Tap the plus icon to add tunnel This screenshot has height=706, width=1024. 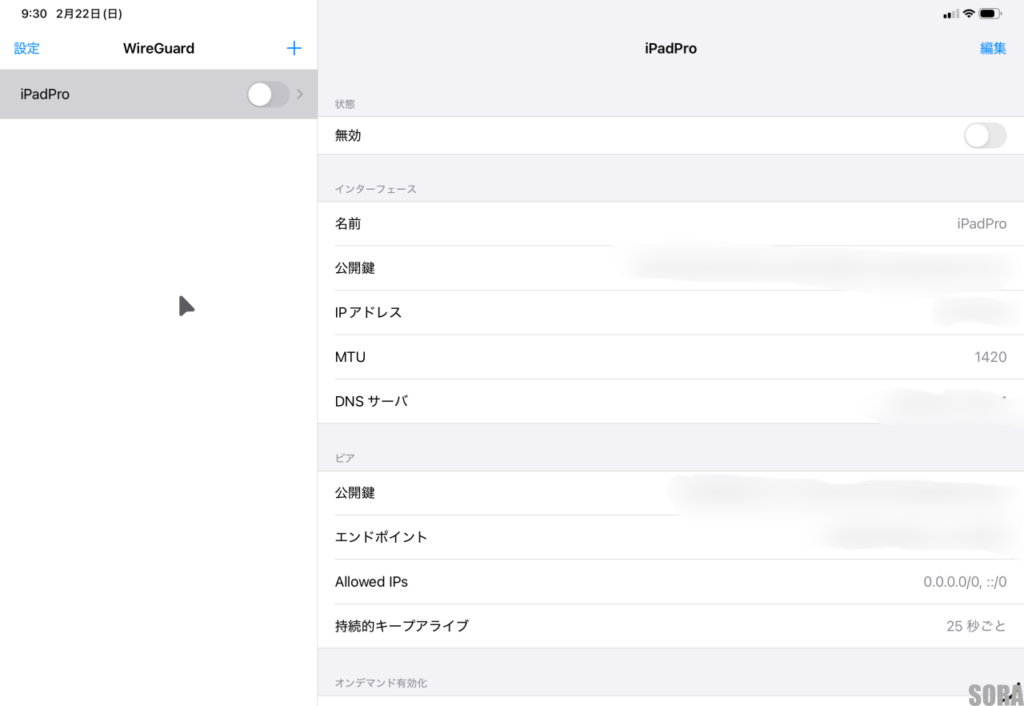(x=294, y=48)
